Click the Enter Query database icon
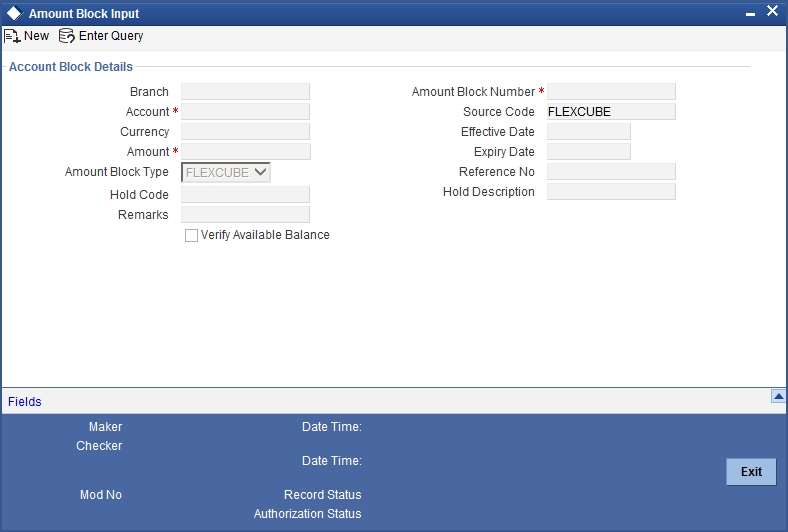Viewport: 788px width, 532px height. pos(66,36)
